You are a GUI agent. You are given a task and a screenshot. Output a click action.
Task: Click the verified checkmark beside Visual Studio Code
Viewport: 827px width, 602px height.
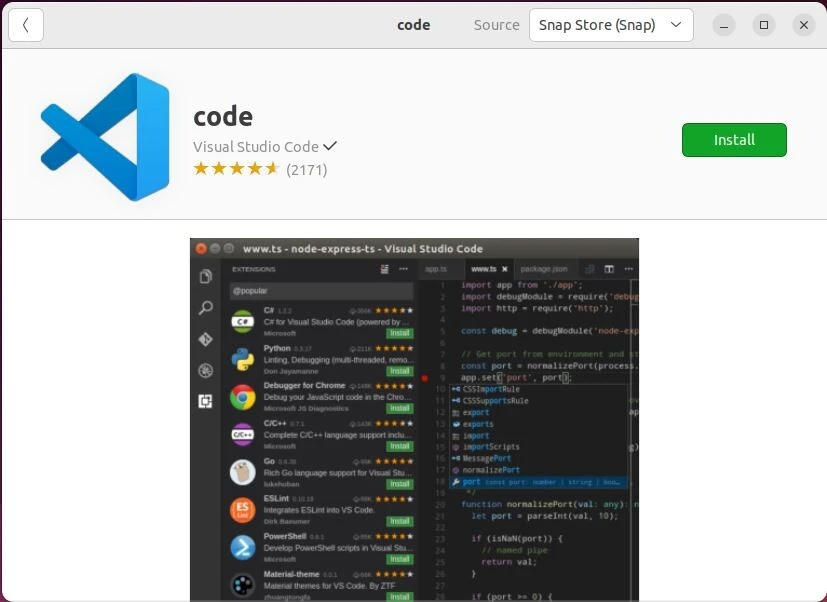coord(330,146)
